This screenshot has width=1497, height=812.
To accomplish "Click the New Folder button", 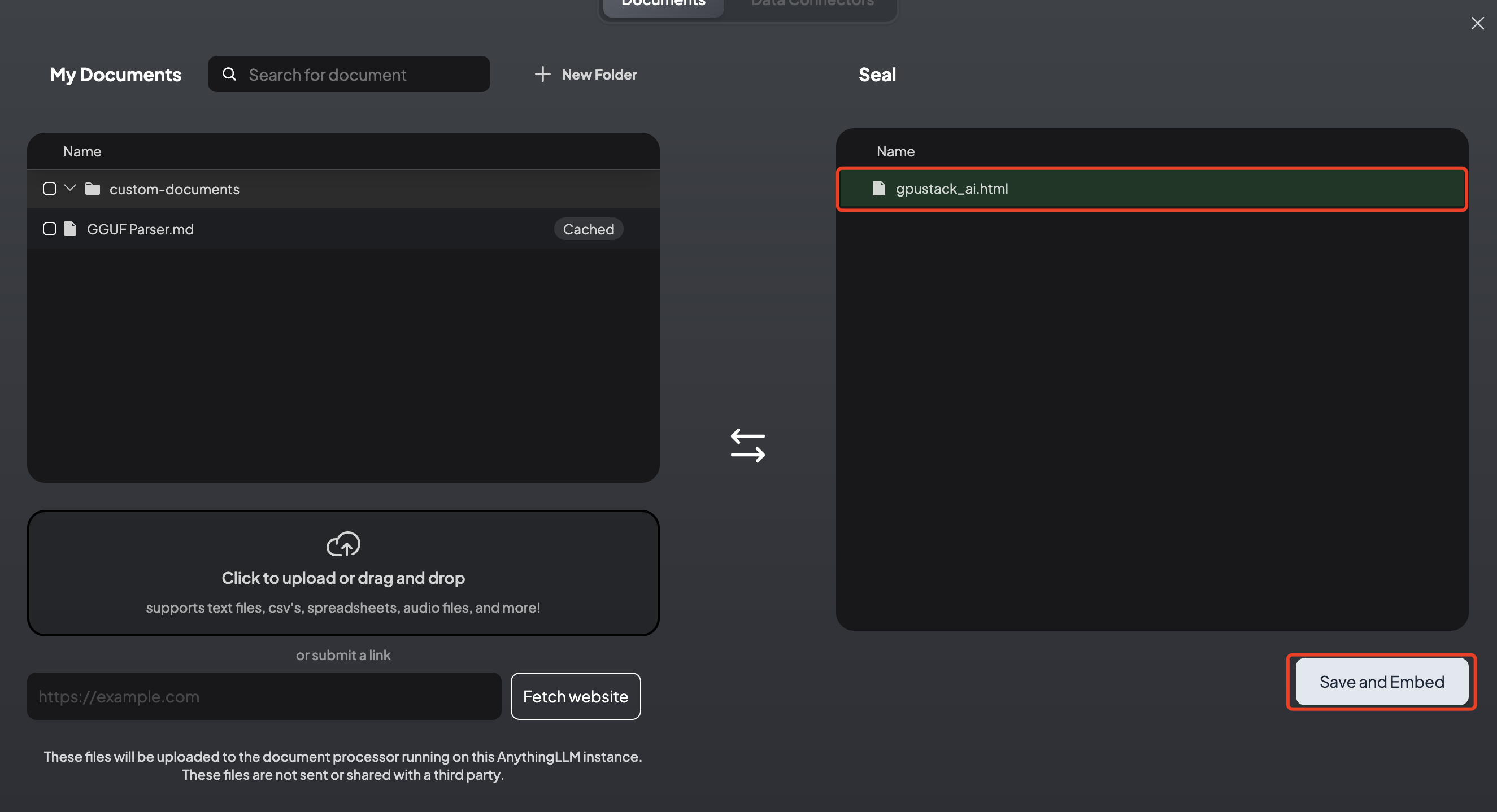I will point(585,75).
